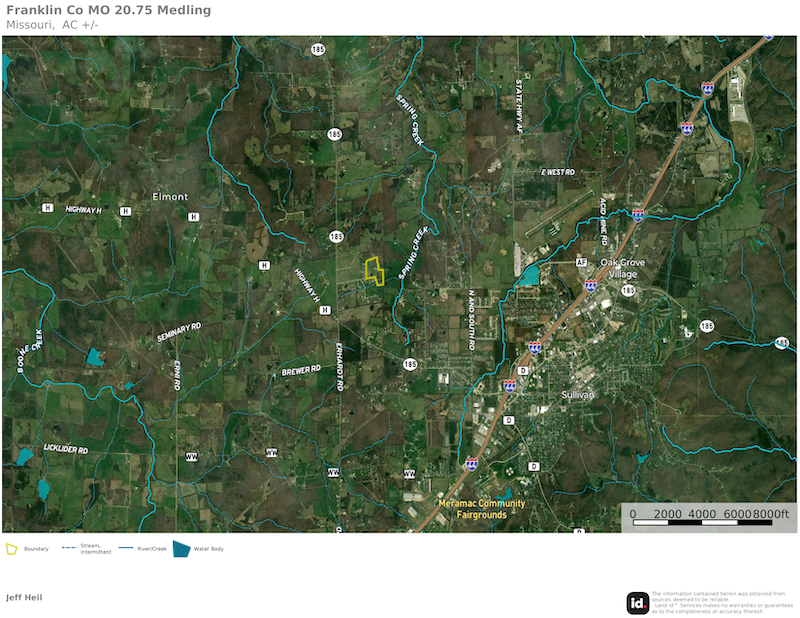The width and height of the screenshot is (800, 618).
Task: Click the Jeff Heil name text
Action: click(x=24, y=597)
